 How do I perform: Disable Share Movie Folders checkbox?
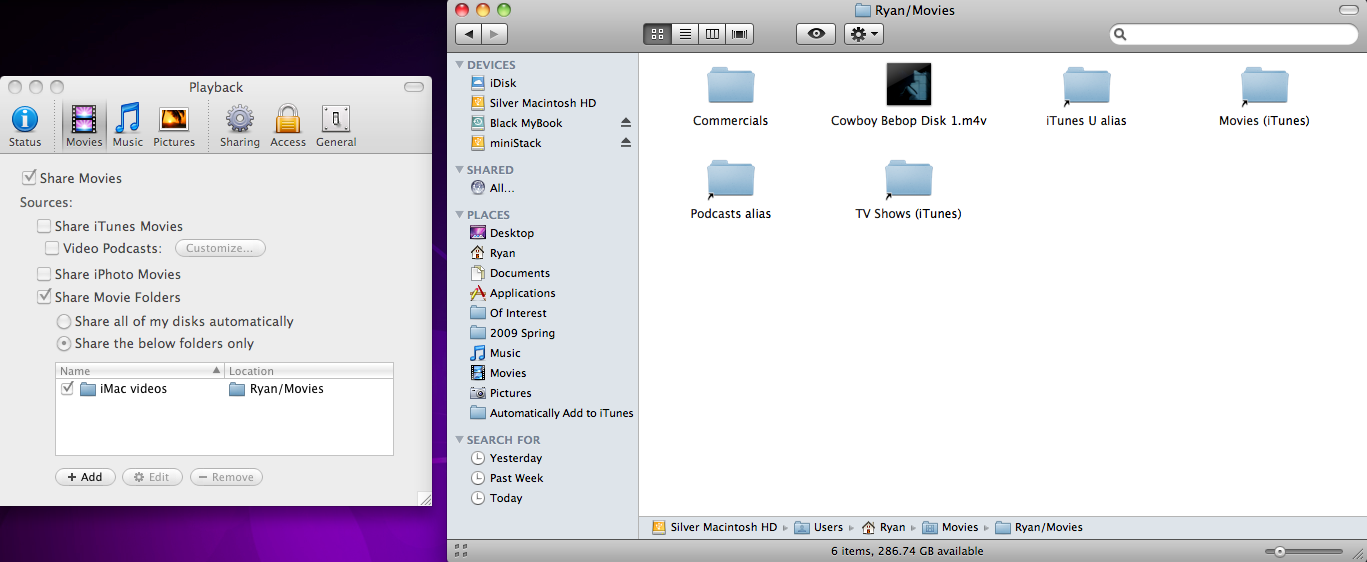point(44,297)
